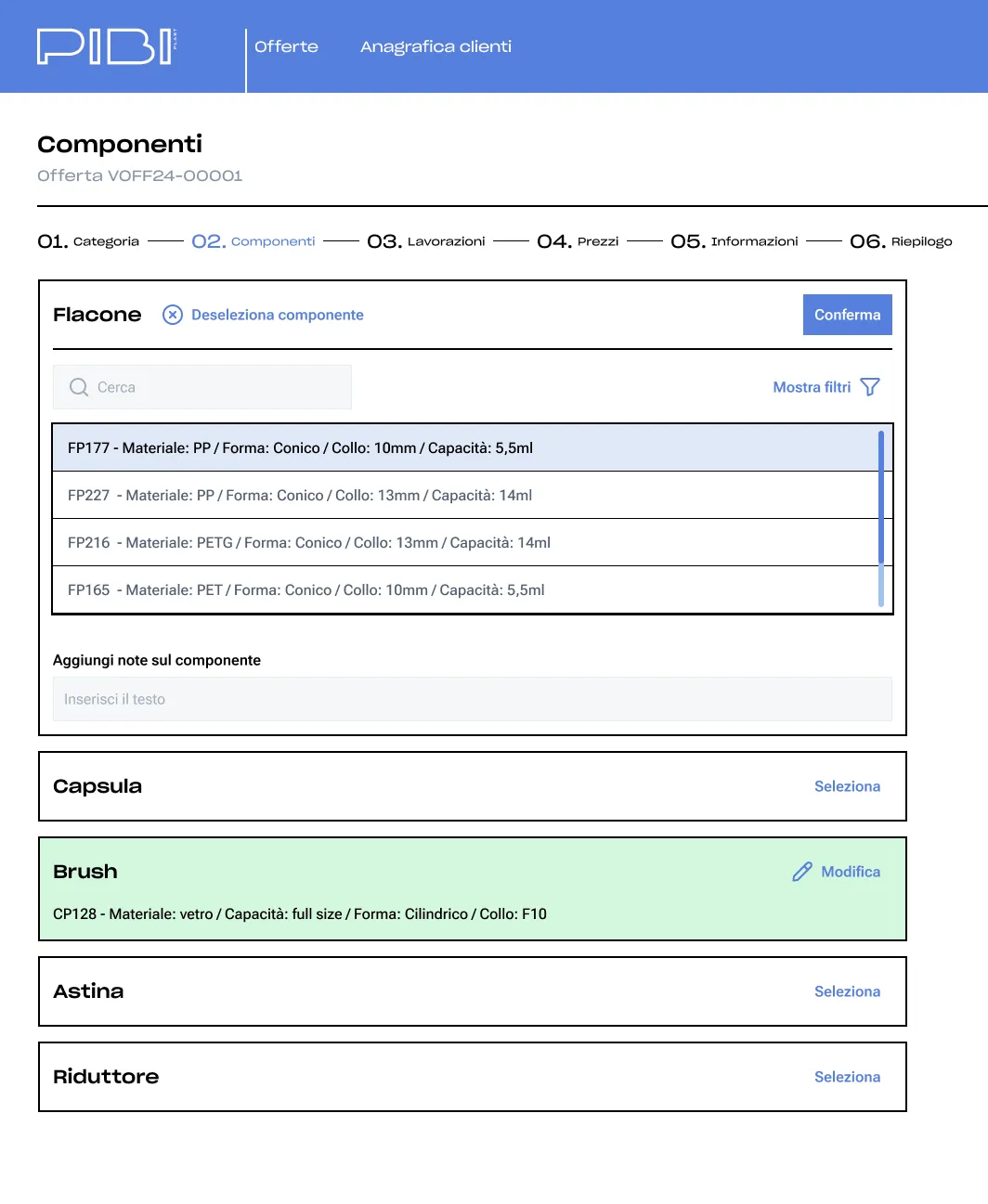Focus the component notes text field
The width and height of the screenshot is (988, 1204).
[x=473, y=699]
